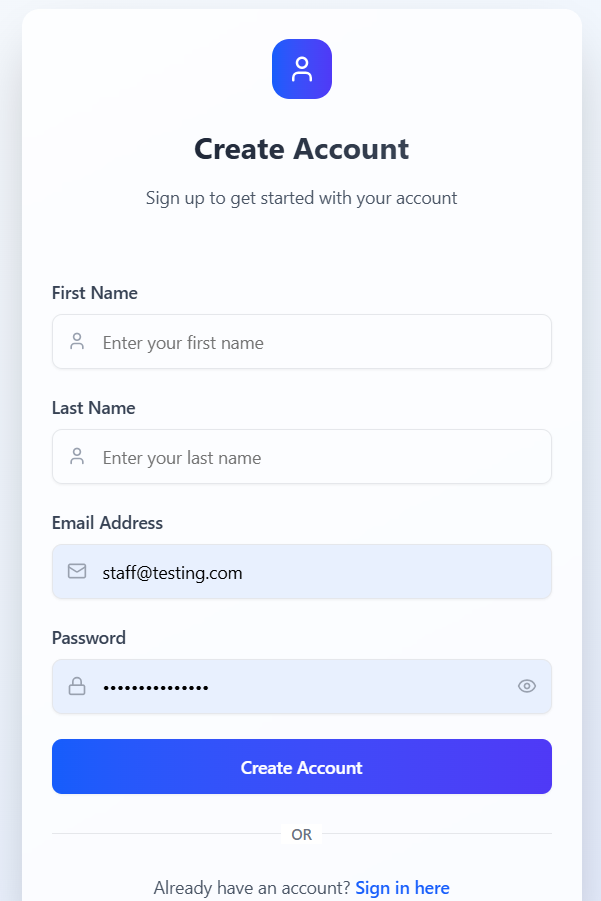
Task: Focus the first name input field
Action: (320, 342)
